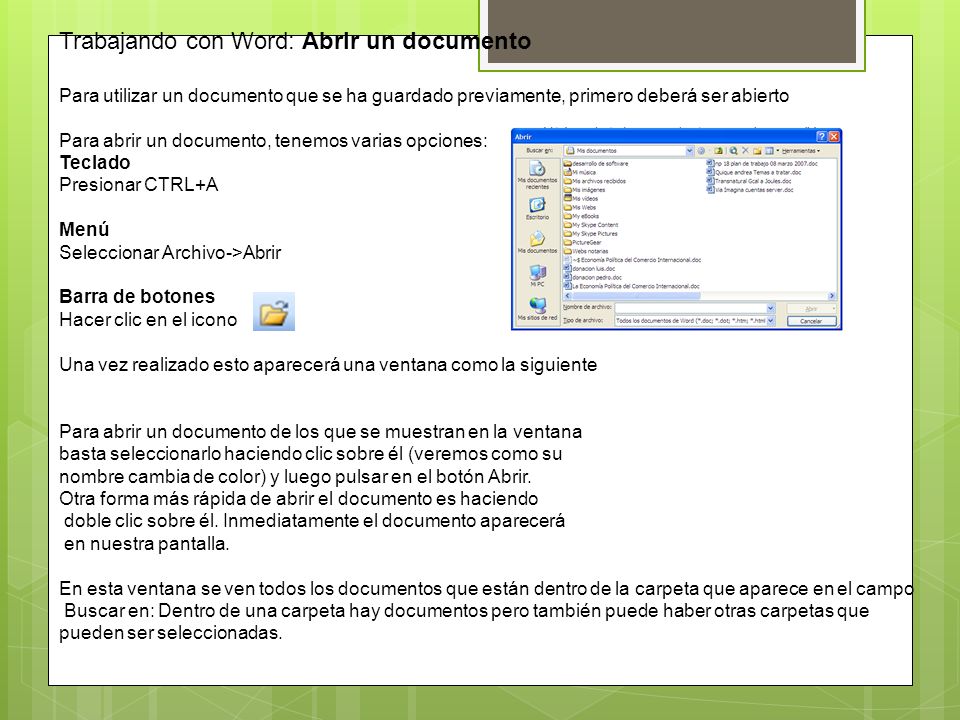
Task: Click the horizontal scrollbar thumb in file list
Action: point(636,296)
